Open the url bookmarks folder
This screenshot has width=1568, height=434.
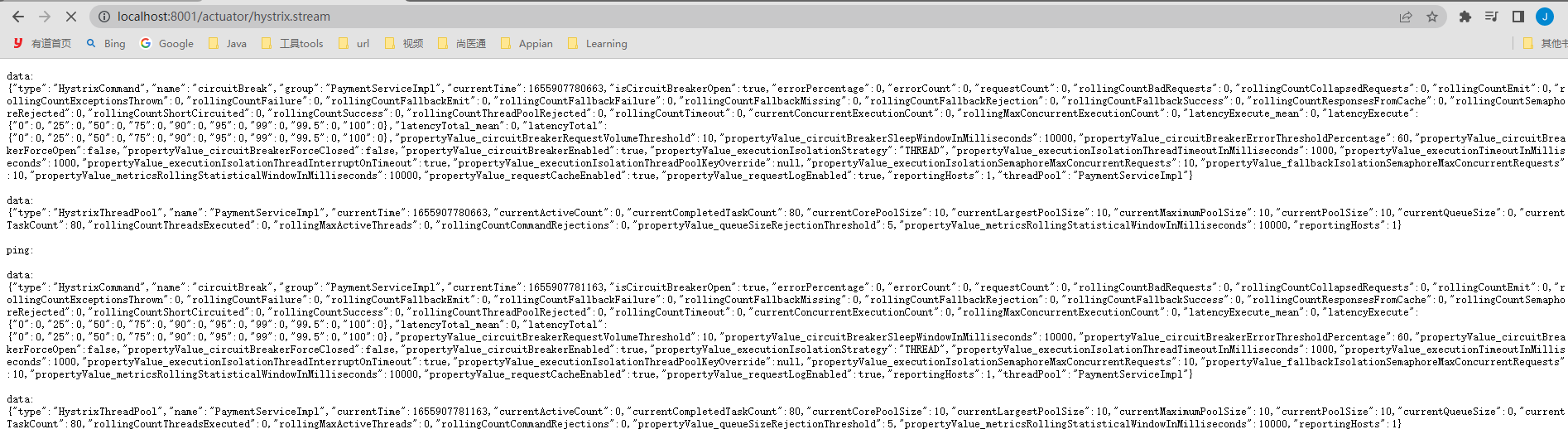tap(354, 43)
